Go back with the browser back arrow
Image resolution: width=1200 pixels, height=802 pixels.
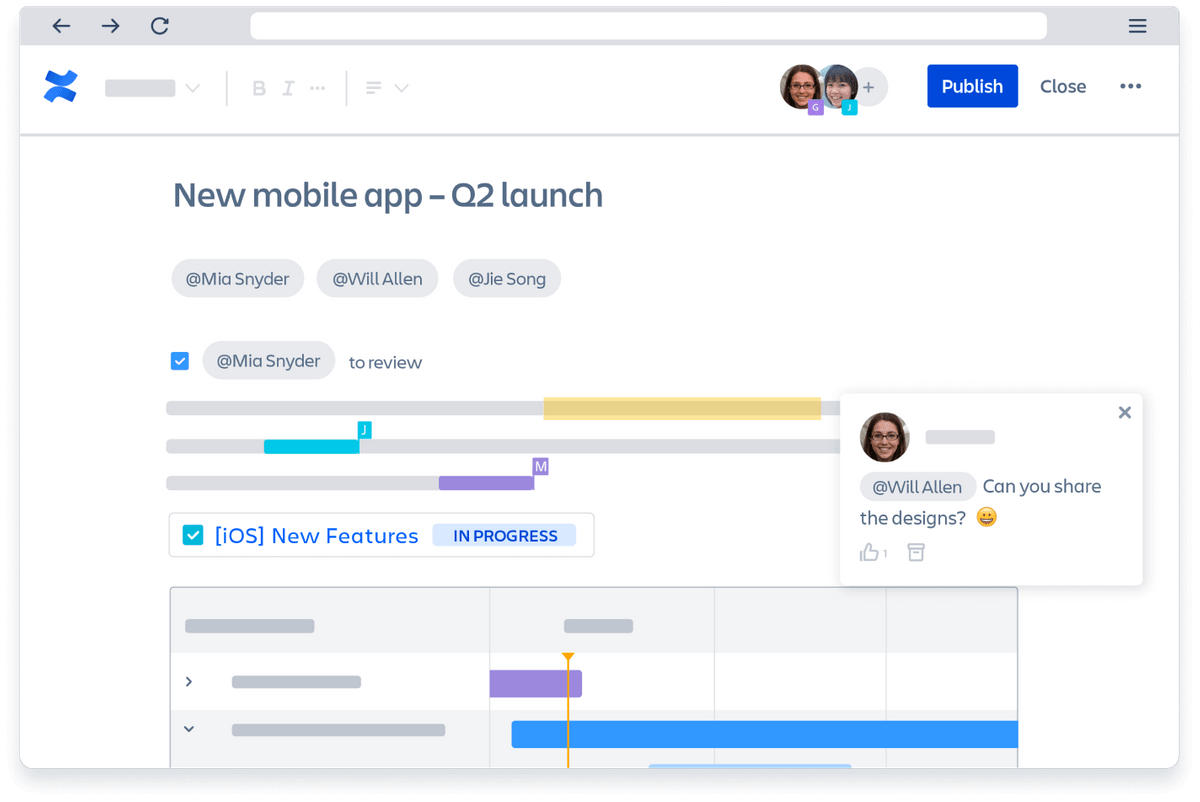[x=61, y=26]
